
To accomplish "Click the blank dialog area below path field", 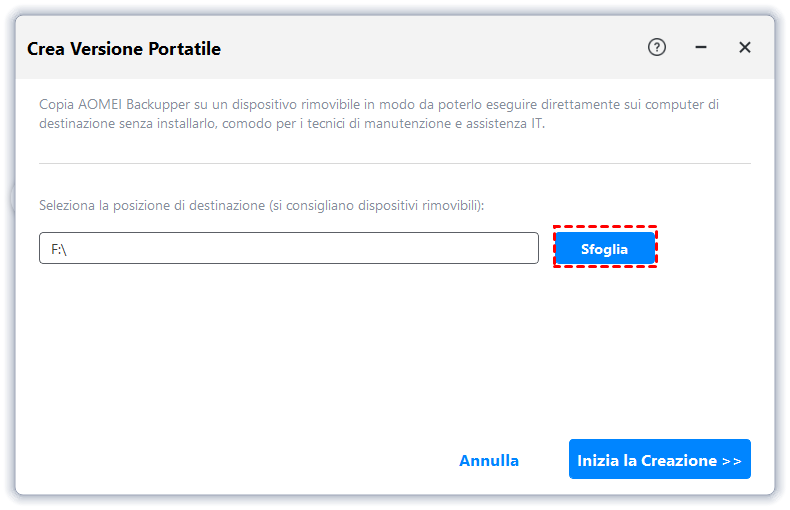I will click(x=350, y=350).
